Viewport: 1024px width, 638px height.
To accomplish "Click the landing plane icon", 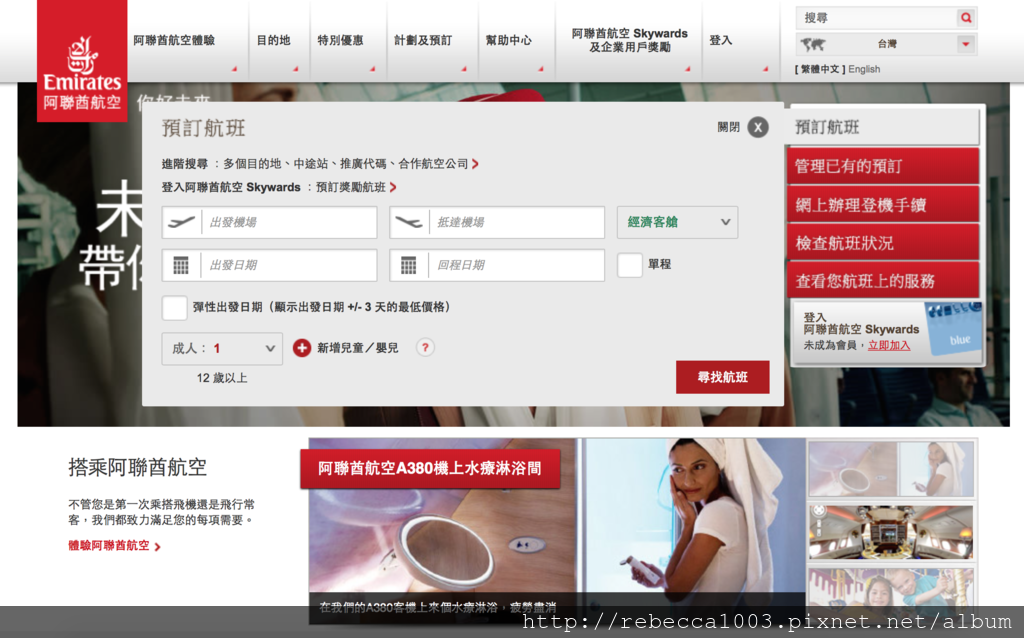I will (409, 222).
